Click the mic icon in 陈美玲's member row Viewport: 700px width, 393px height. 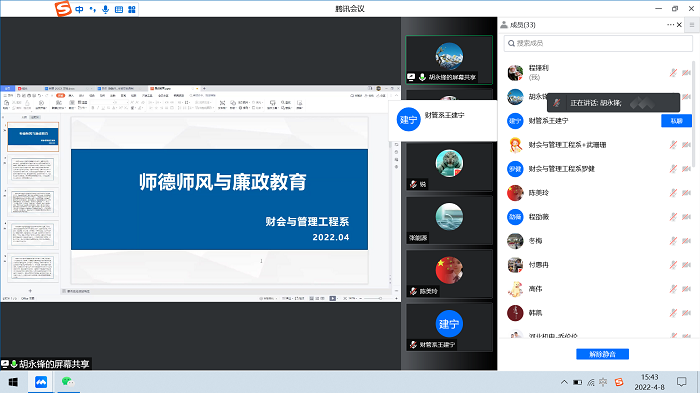[x=673, y=193]
